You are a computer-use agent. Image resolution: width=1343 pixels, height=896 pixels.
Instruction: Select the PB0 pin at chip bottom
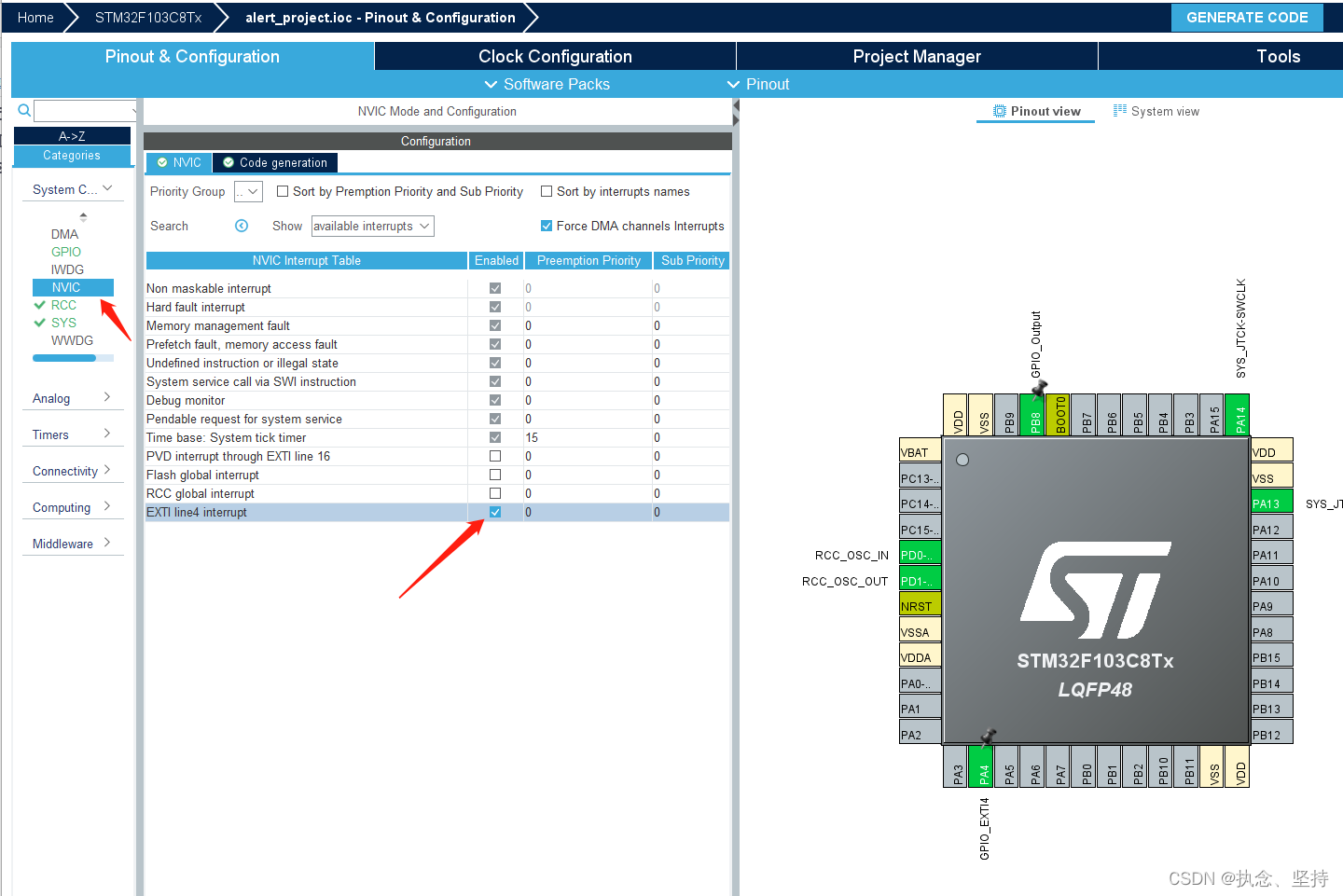point(1086,765)
